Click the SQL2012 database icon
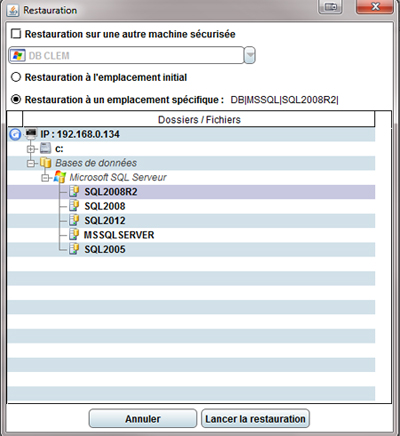 (74, 220)
